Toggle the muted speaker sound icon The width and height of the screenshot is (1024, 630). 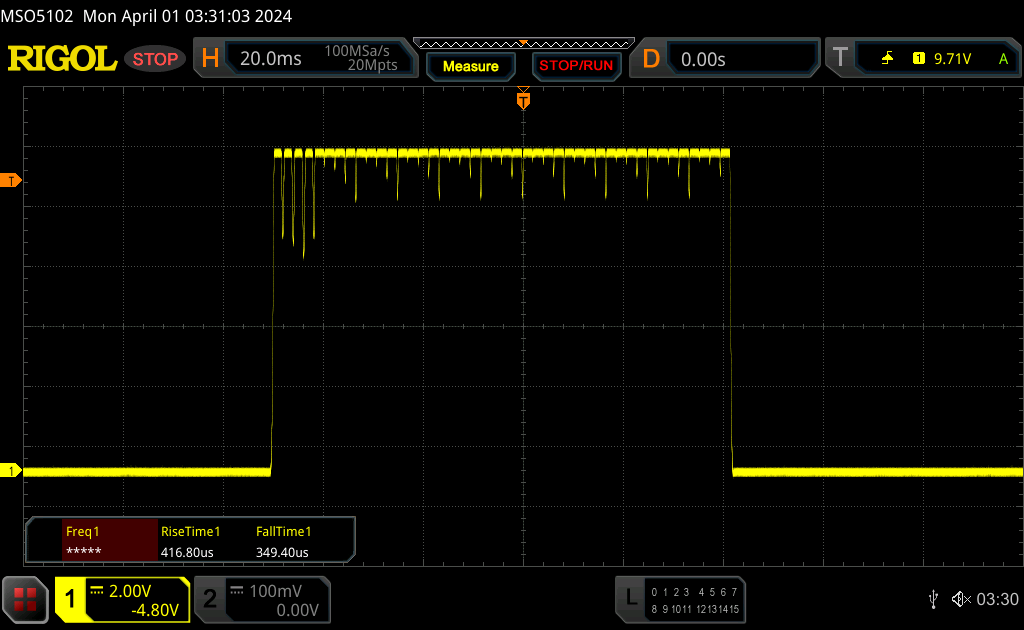tap(961, 599)
